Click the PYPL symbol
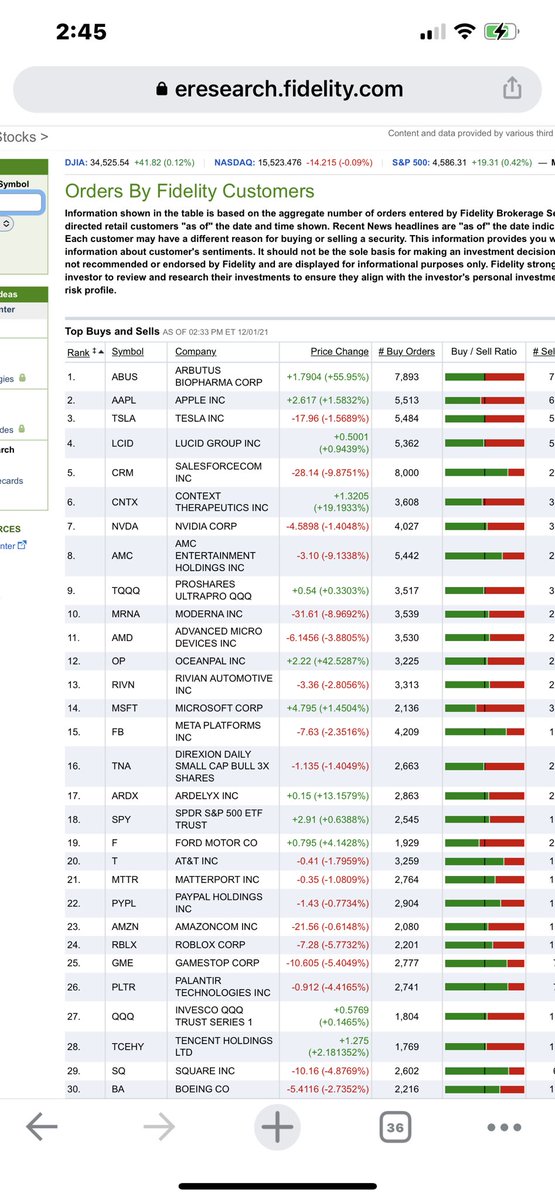Screen dimensions: 555x1200 coord(126,904)
